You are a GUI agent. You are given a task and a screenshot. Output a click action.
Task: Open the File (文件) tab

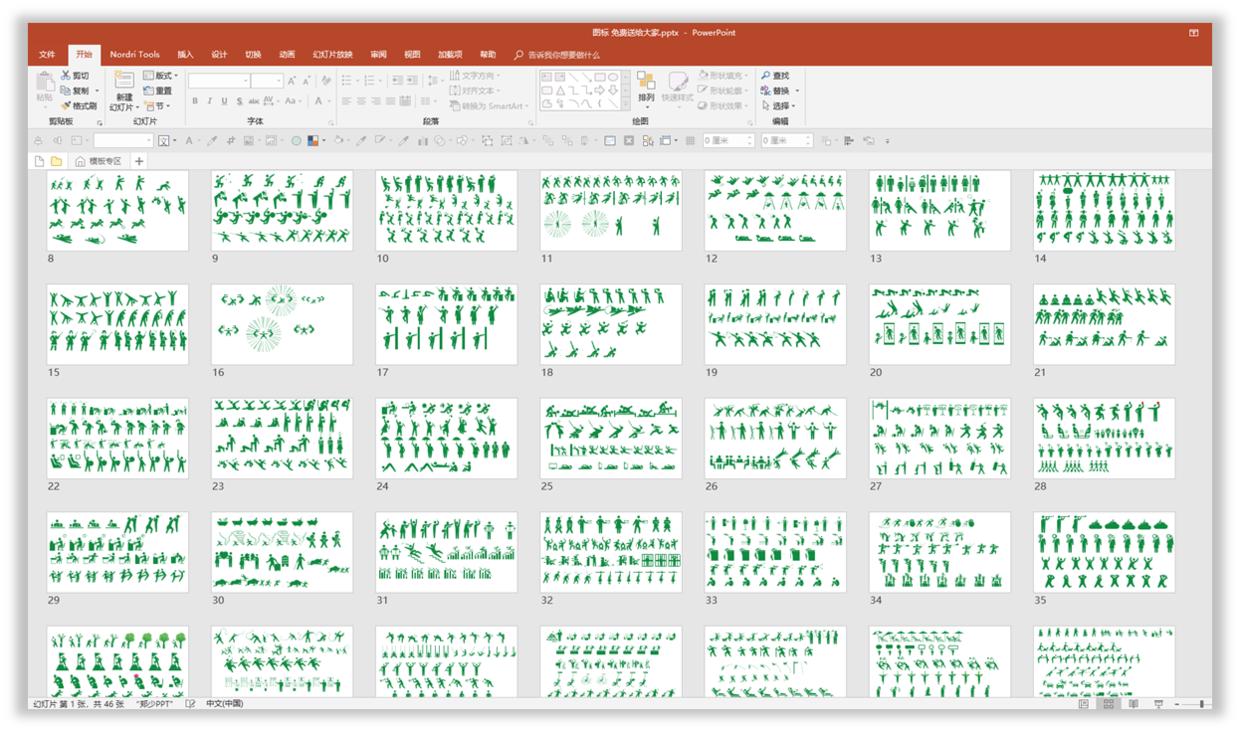click(x=47, y=55)
